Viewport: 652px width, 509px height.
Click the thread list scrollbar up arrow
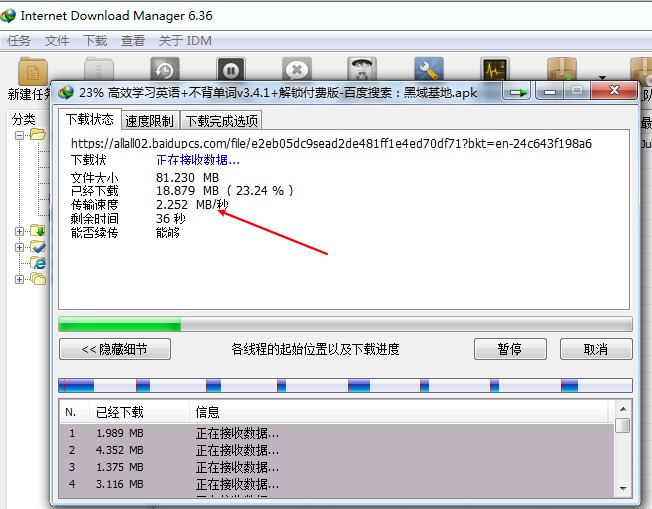623,409
